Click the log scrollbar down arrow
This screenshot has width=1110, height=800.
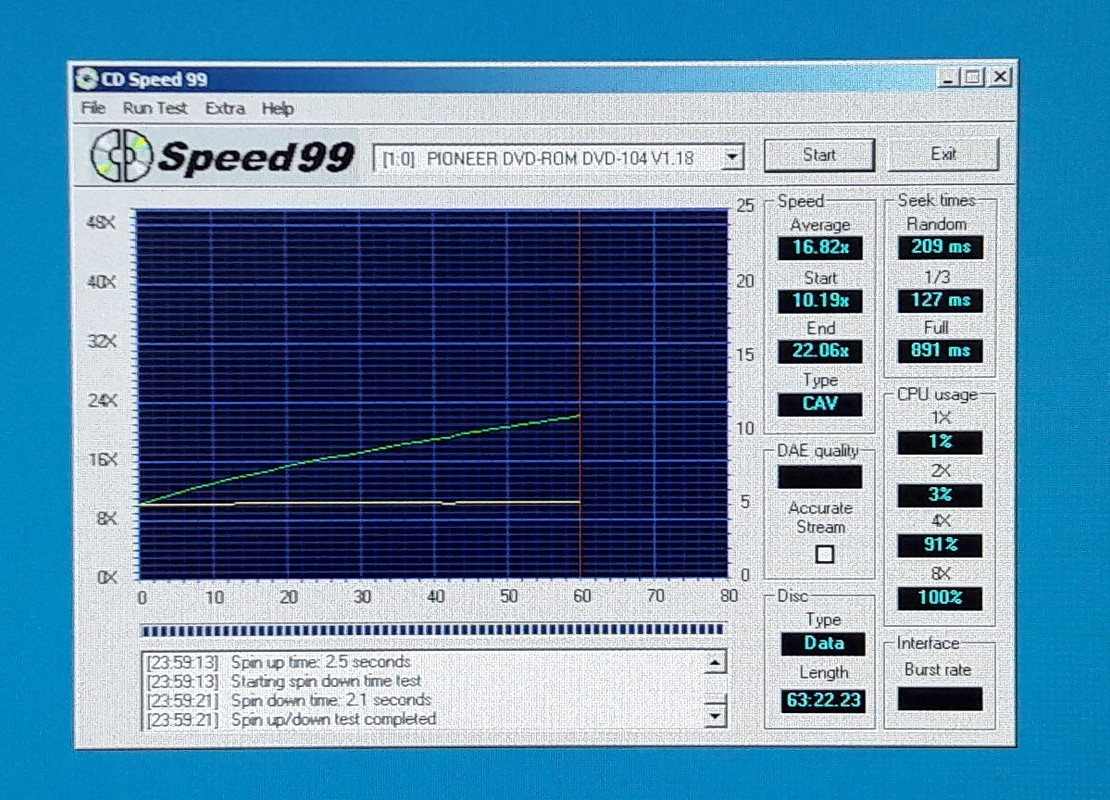715,716
